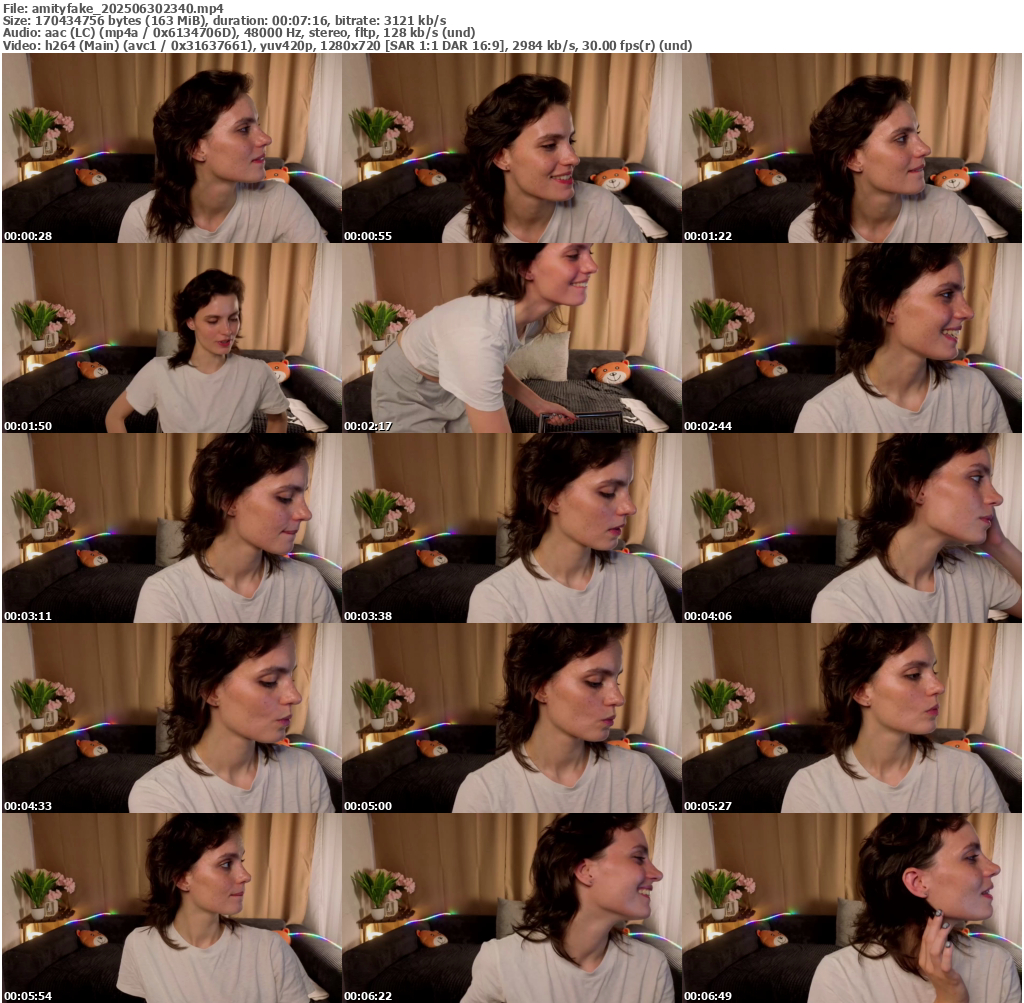This screenshot has width=1024, height=1003.
Task: Select the thumbnail frame at 00:05:00
Action: (512, 718)
